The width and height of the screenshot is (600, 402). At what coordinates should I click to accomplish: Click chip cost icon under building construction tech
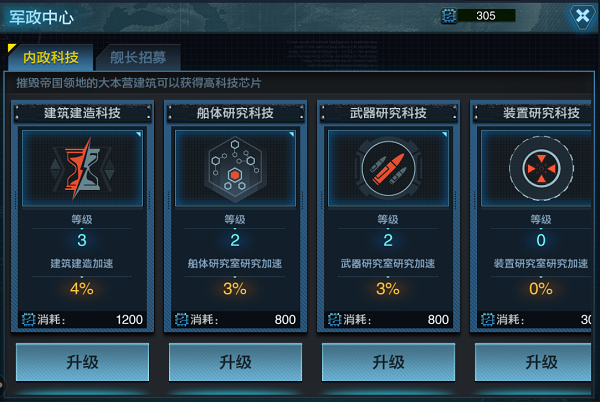tap(28, 319)
